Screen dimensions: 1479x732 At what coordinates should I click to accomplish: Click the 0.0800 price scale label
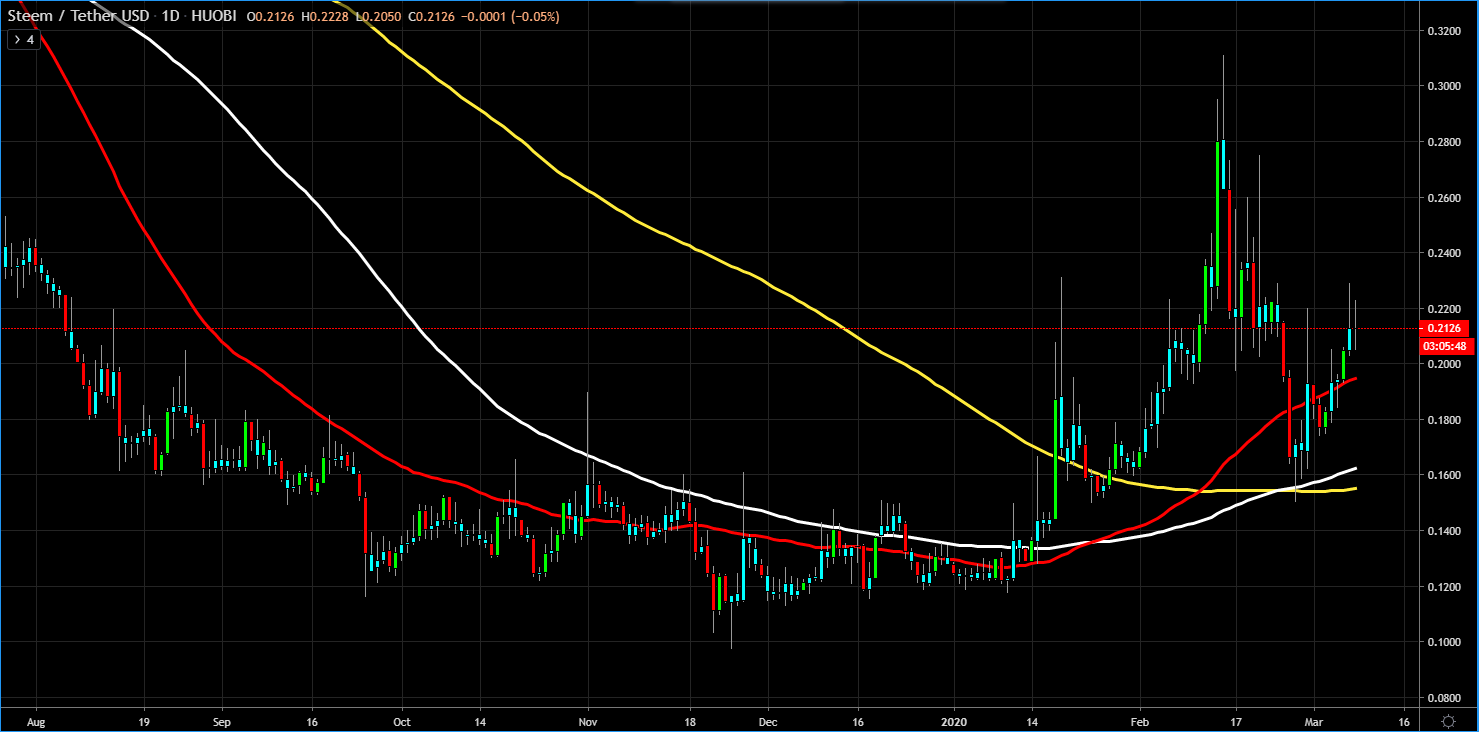point(1447,697)
